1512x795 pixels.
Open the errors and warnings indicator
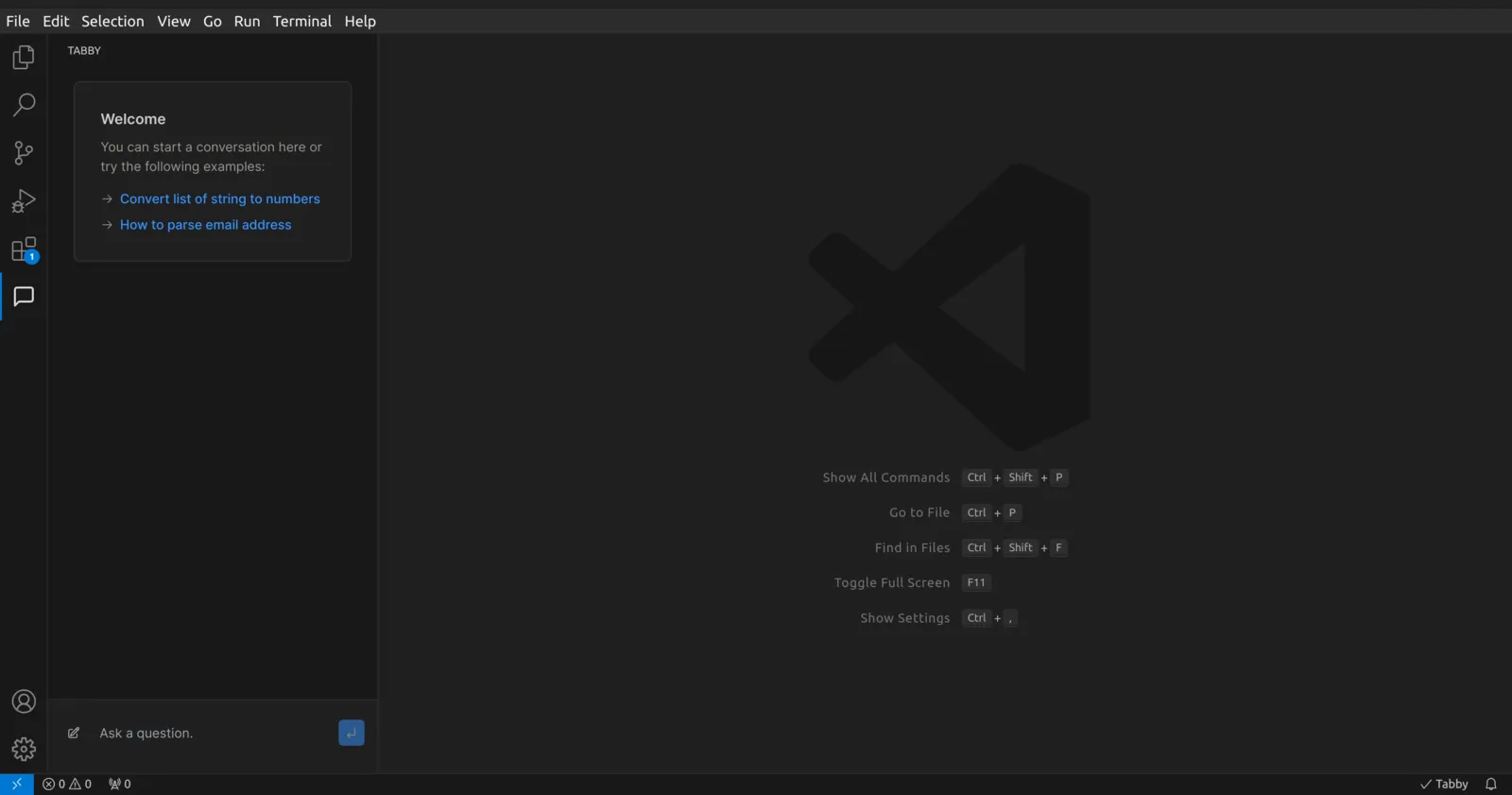click(x=67, y=784)
